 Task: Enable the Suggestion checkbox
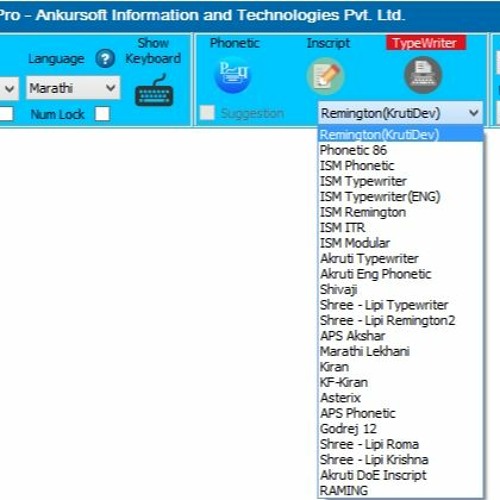point(207,113)
